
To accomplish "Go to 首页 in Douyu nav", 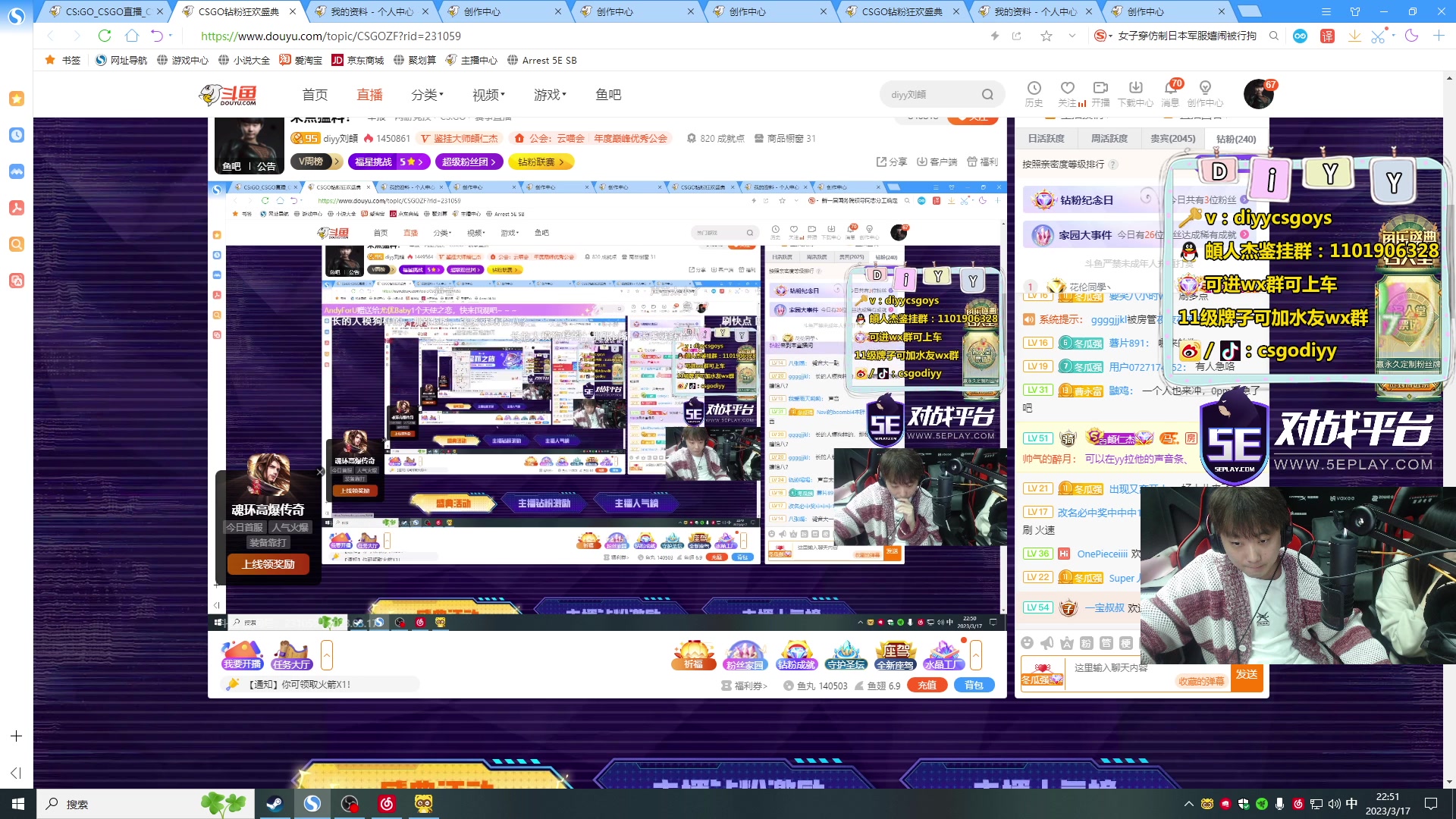I will [315, 95].
